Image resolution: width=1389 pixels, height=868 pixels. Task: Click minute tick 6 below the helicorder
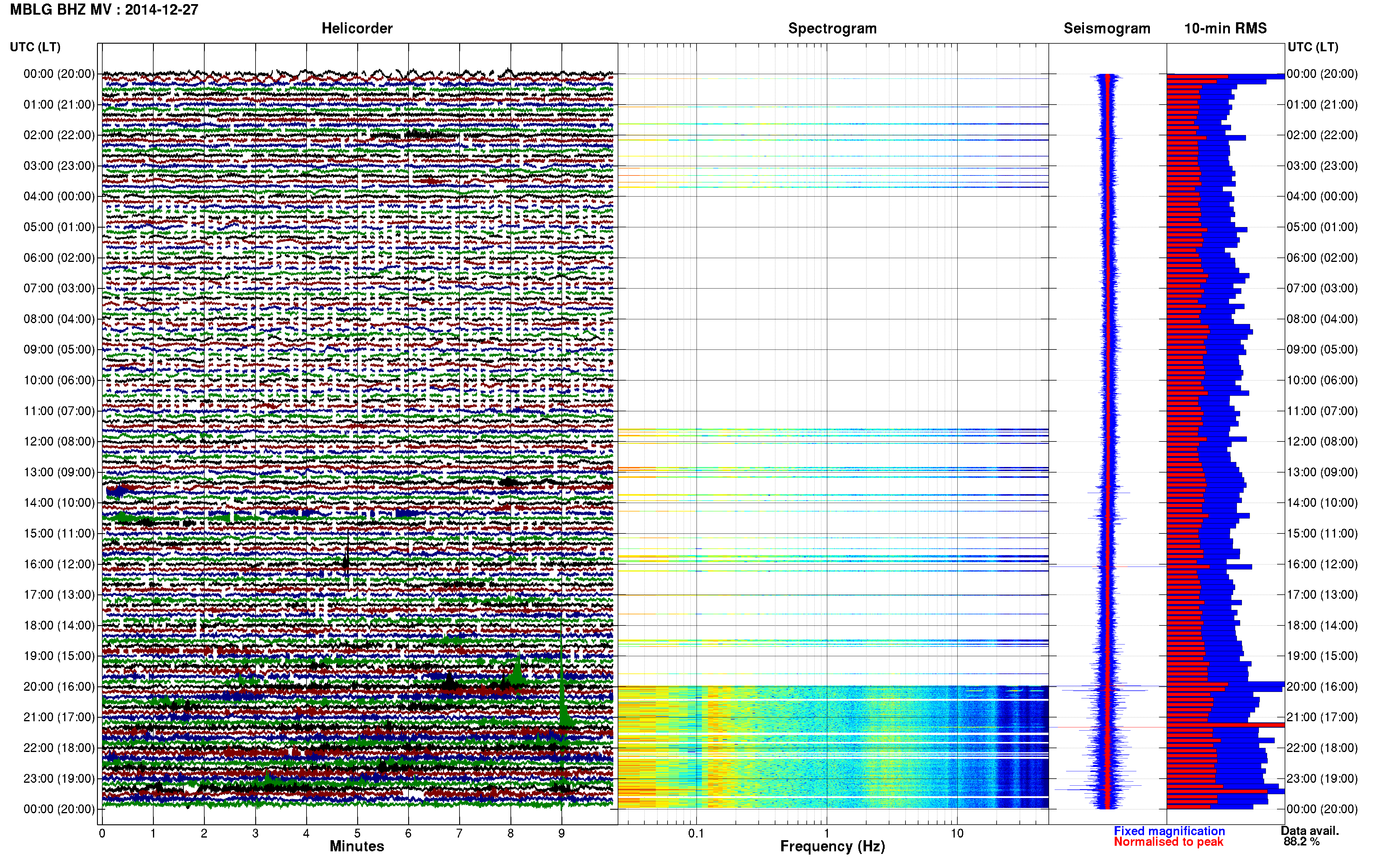(408, 833)
